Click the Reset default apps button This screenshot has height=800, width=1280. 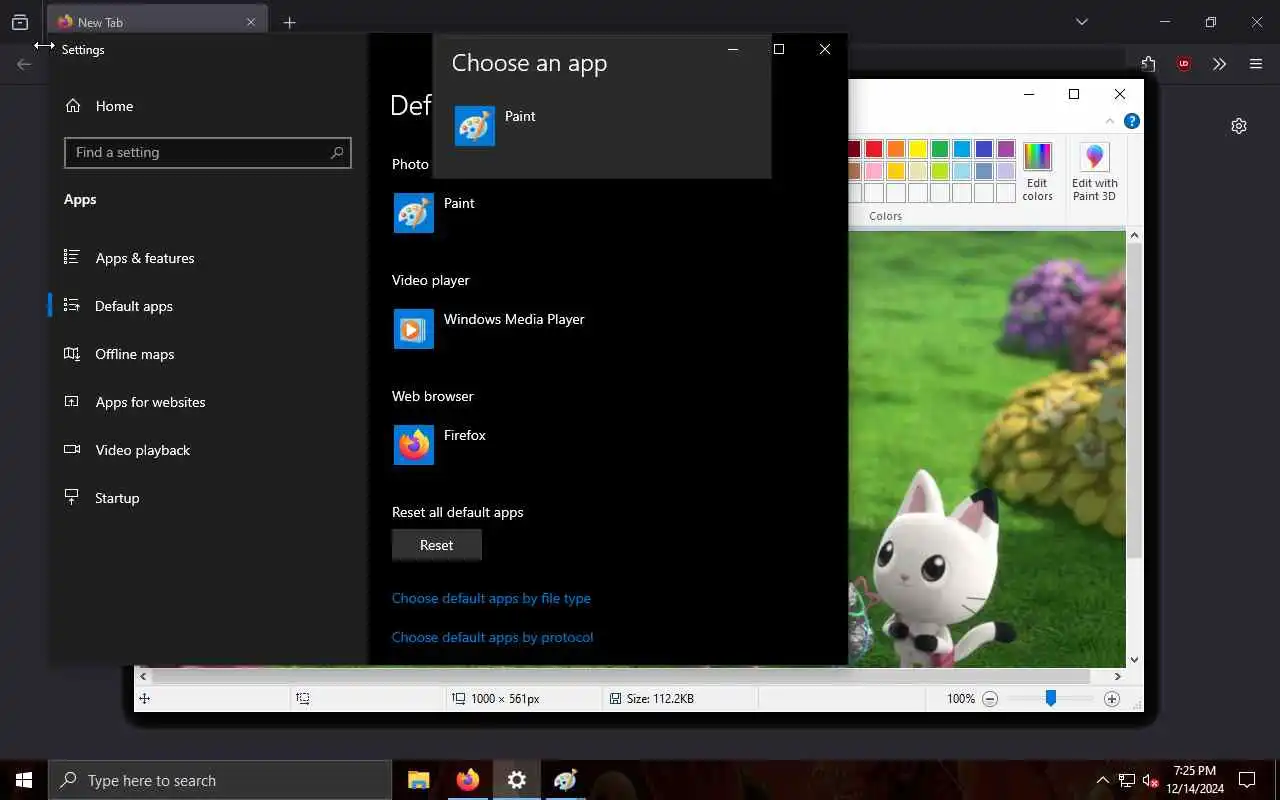click(x=437, y=545)
